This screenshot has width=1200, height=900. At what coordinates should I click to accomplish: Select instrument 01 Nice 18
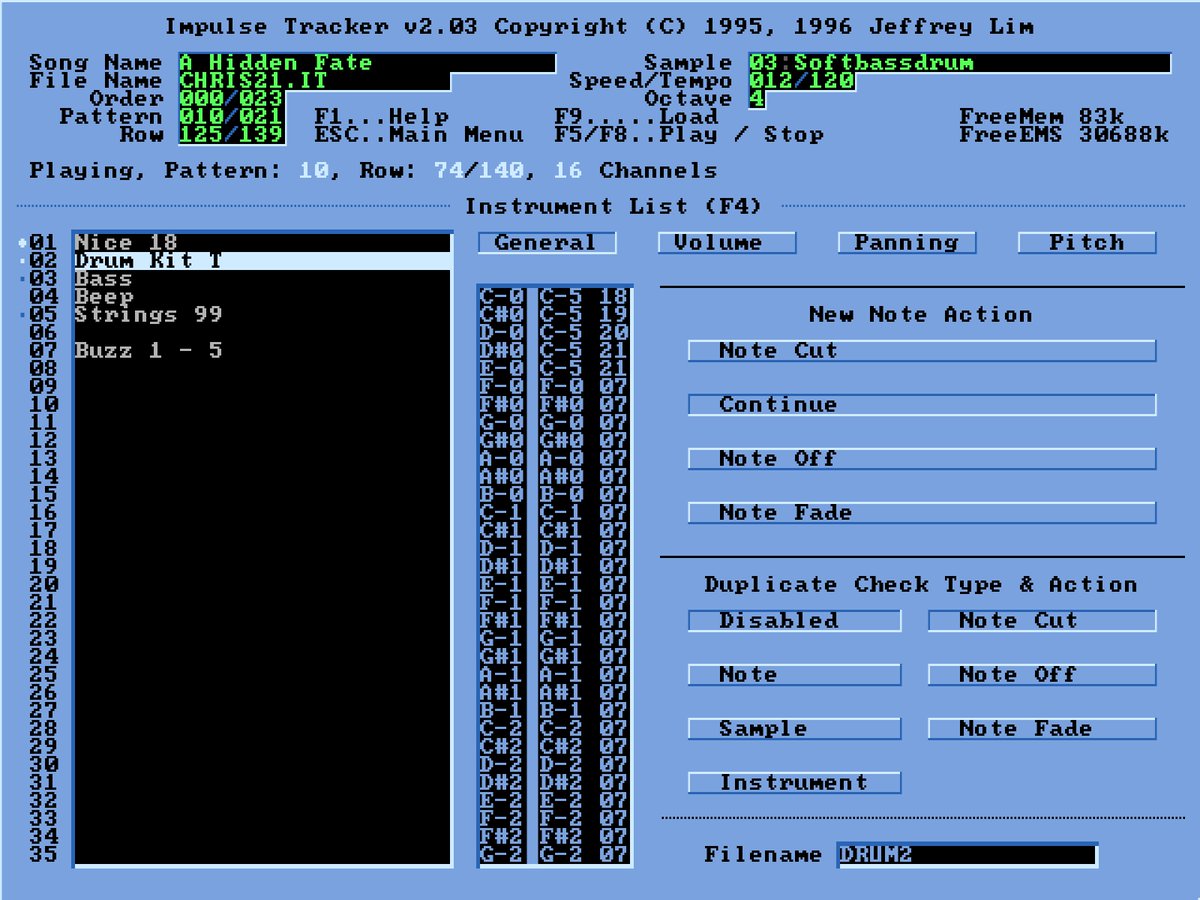pyautogui.click(x=262, y=243)
